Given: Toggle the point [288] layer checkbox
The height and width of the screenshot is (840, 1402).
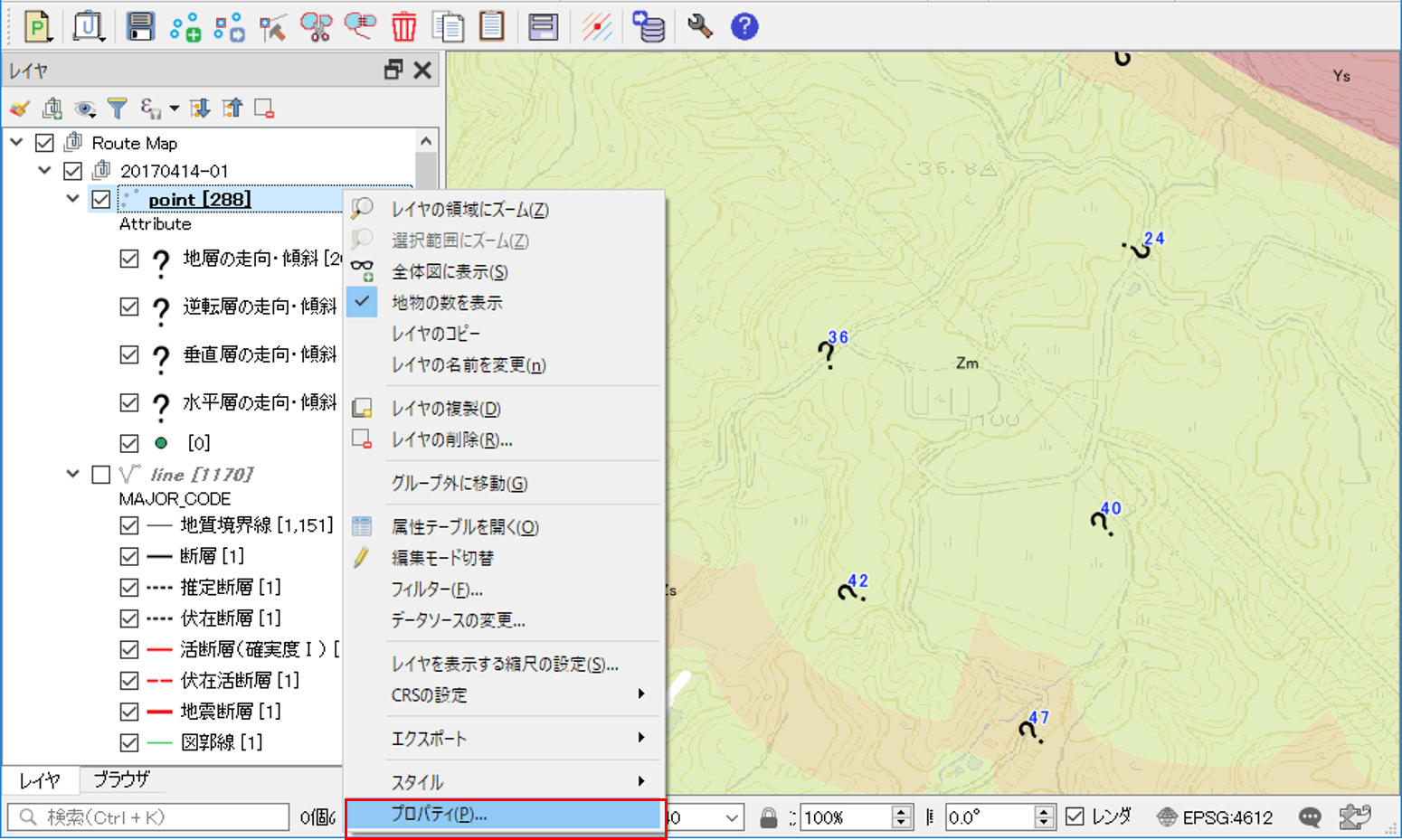Looking at the screenshot, I should (101, 200).
